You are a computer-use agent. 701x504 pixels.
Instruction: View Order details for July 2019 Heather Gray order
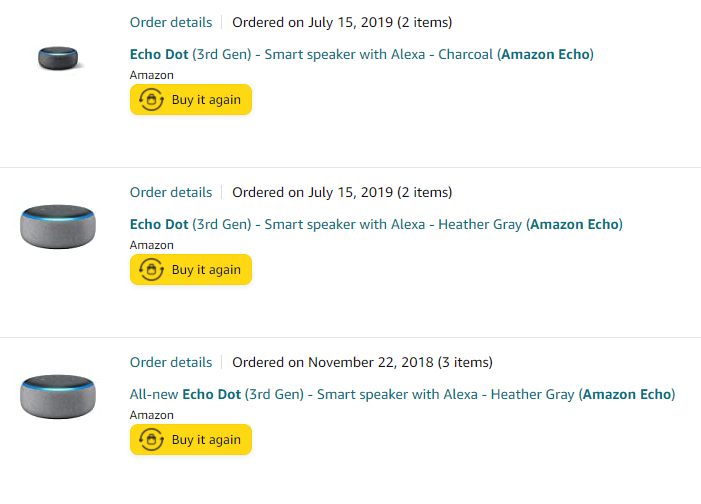171,192
